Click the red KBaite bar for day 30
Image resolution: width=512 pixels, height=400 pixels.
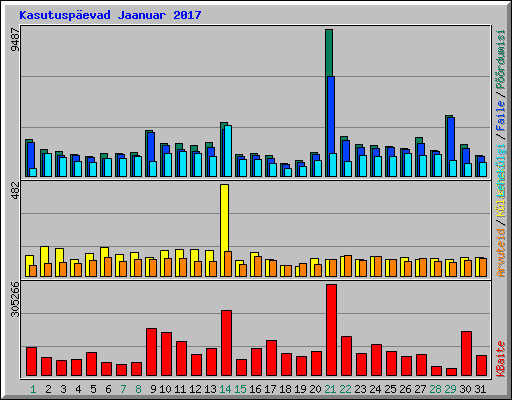466,354
